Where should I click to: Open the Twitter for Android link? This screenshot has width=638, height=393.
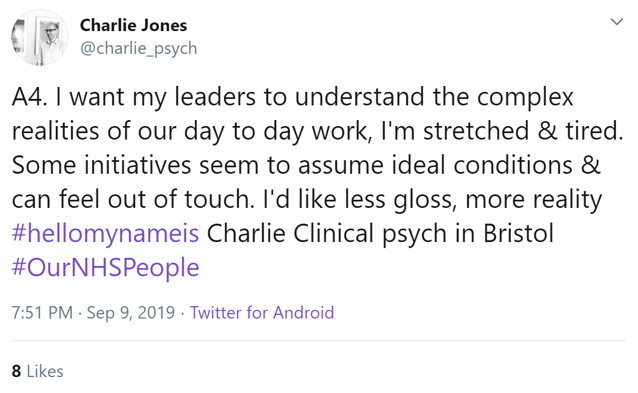[x=262, y=313]
